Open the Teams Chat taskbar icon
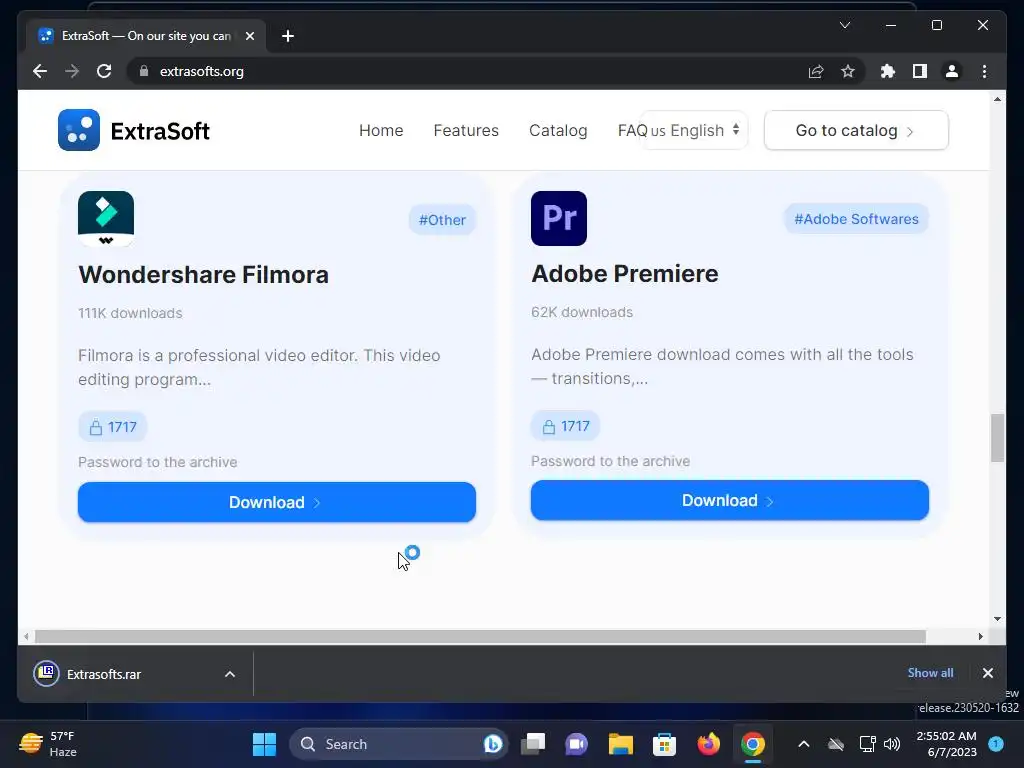Viewport: 1024px width, 768px height. [577, 744]
